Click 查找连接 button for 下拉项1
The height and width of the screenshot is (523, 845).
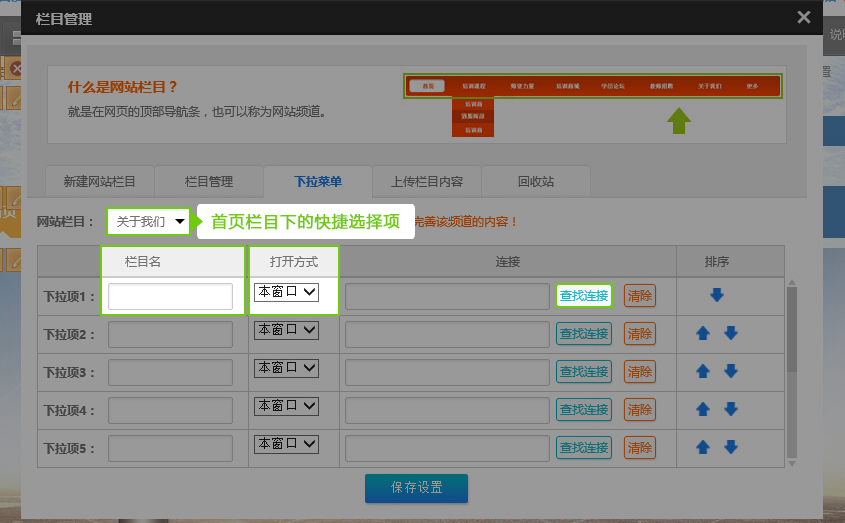tap(583, 296)
